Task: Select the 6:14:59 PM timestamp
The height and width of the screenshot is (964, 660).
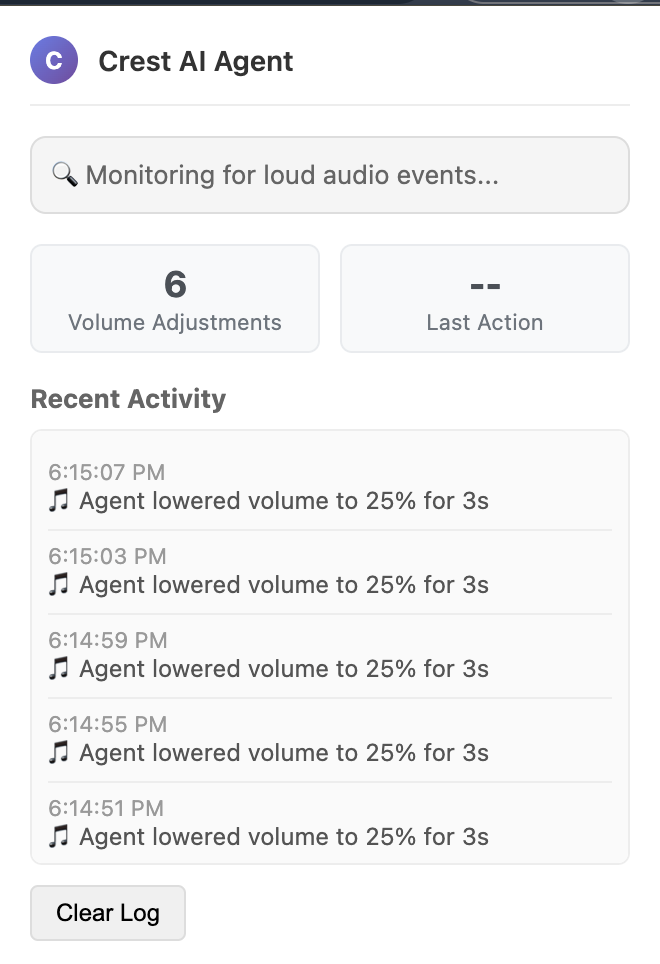Action: 107,640
